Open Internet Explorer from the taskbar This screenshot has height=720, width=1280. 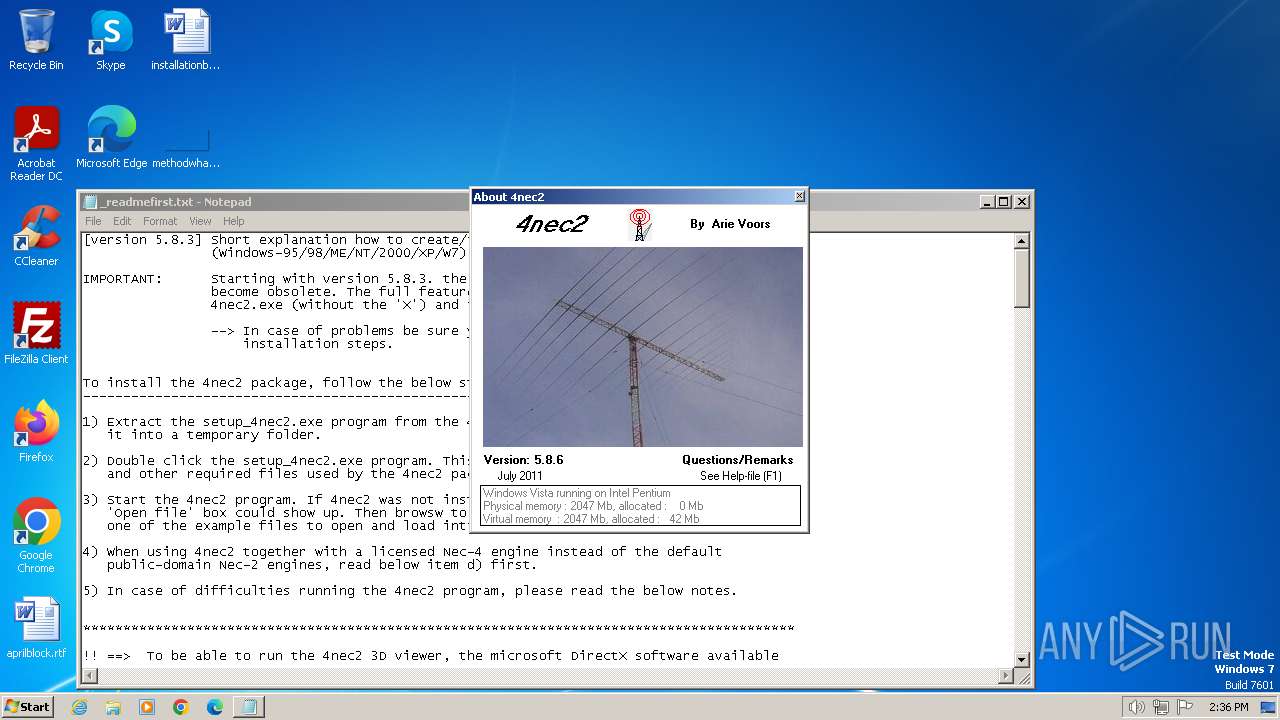coord(79,707)
